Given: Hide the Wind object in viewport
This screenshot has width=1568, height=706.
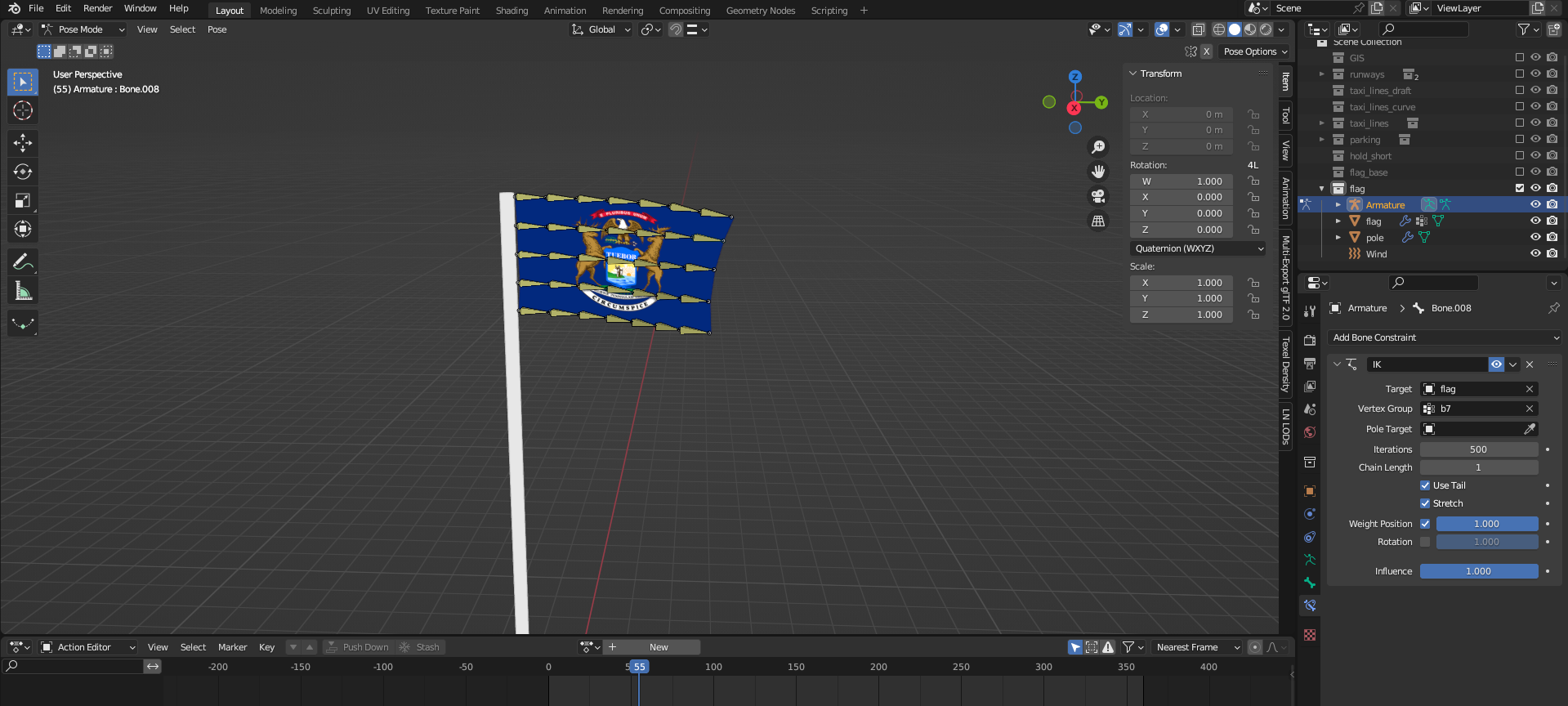Looking at the screenshot, I should point(1535,254).
